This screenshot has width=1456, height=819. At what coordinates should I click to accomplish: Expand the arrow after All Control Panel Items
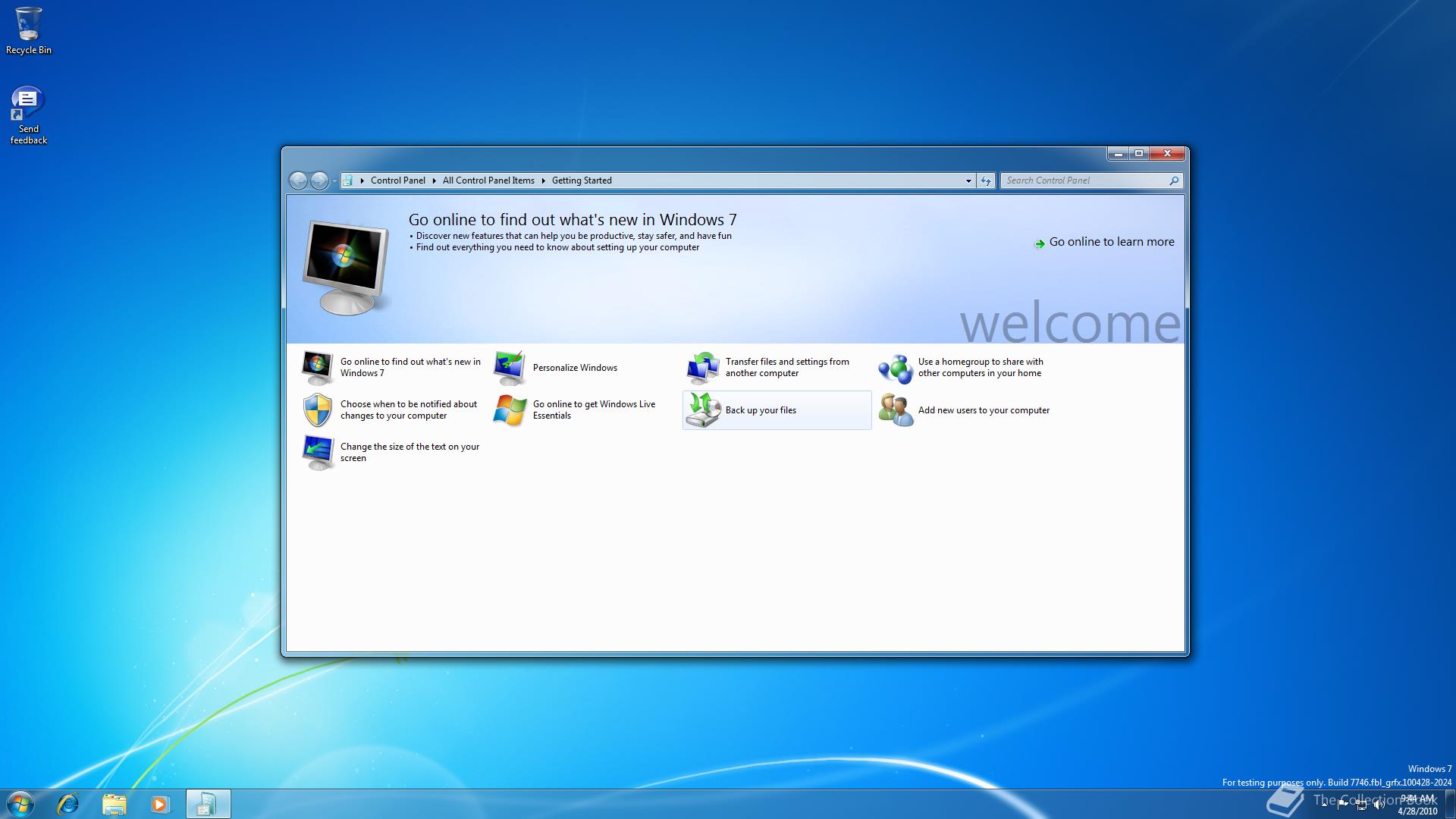(x=544, y=180)
